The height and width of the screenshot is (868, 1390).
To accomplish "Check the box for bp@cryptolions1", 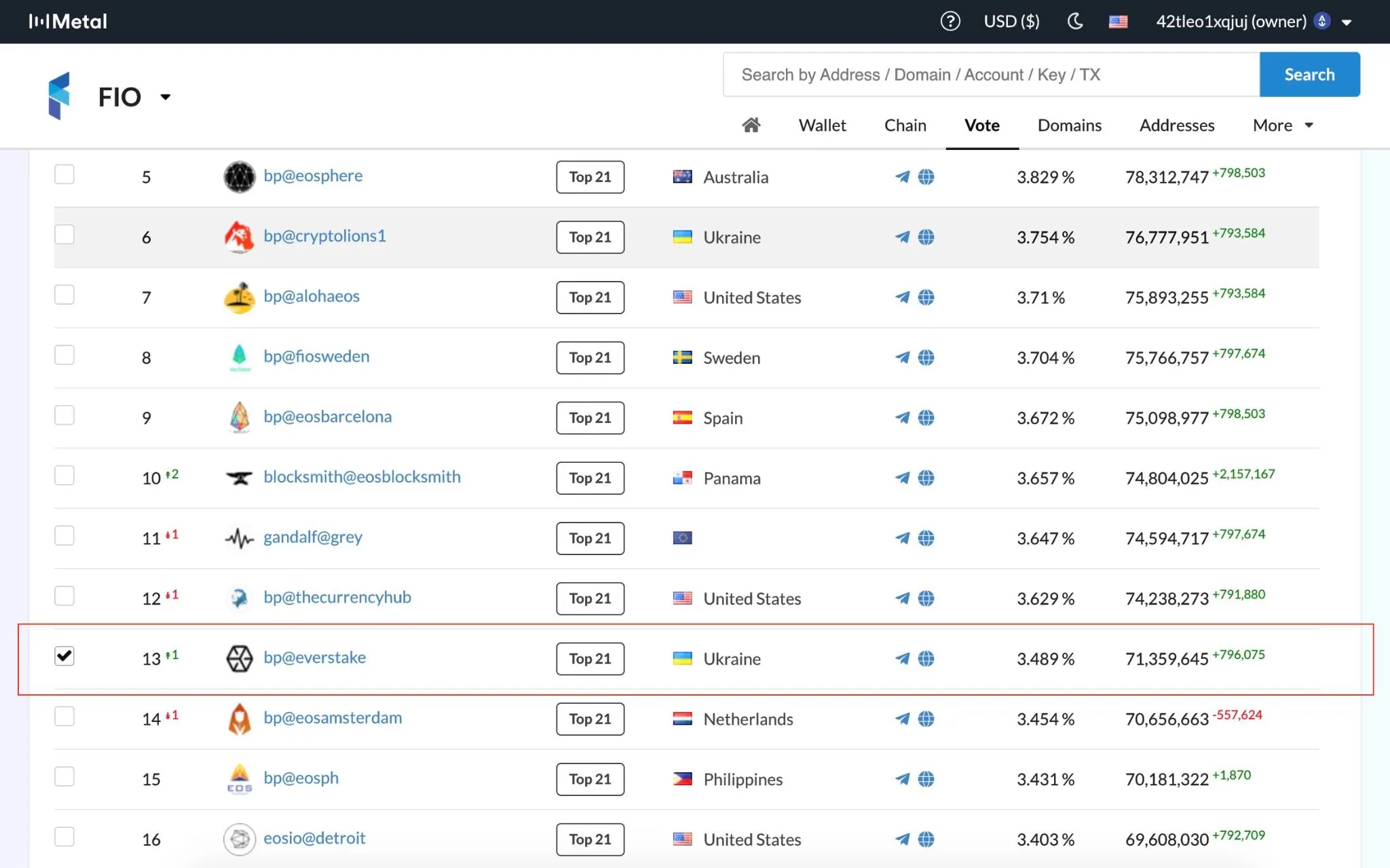I will 64,234.
